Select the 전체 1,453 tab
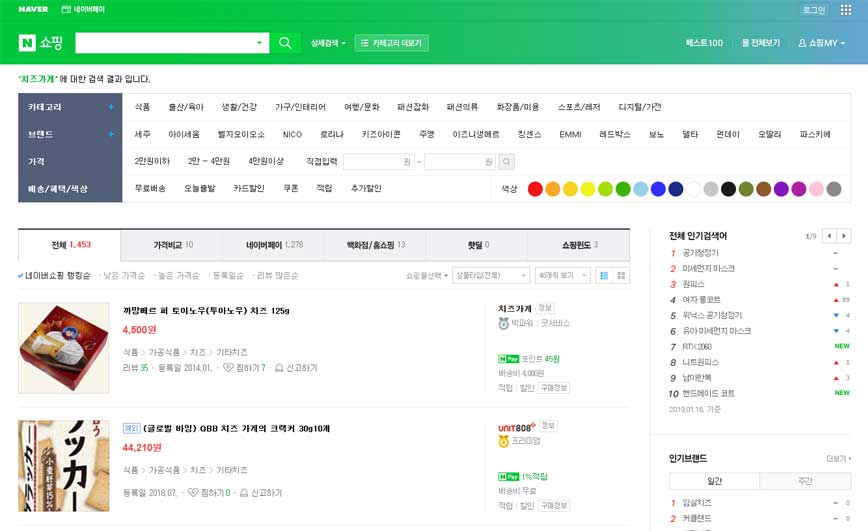The height and width of the screenshot is (531, 868). coord(70,245)
